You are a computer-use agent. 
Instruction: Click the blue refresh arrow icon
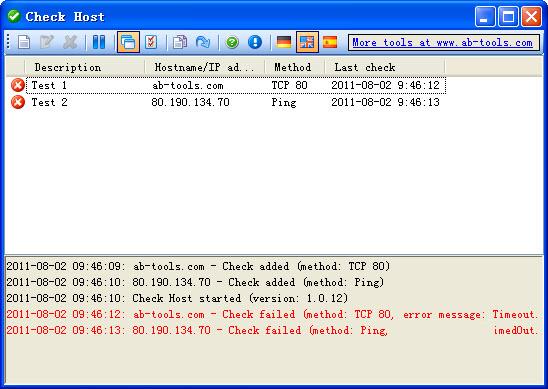click(203, 42)
